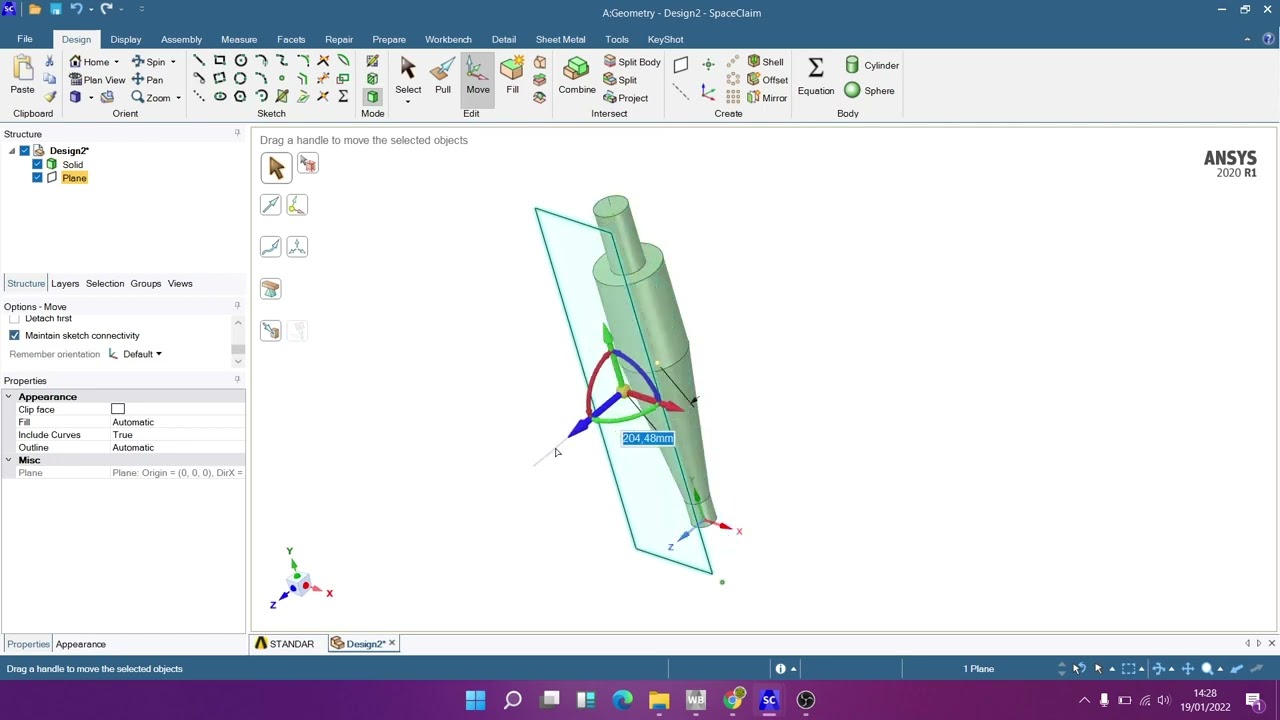Select the Shell tool
This screenshot has width=1280, height=720.
pos(766,62)
